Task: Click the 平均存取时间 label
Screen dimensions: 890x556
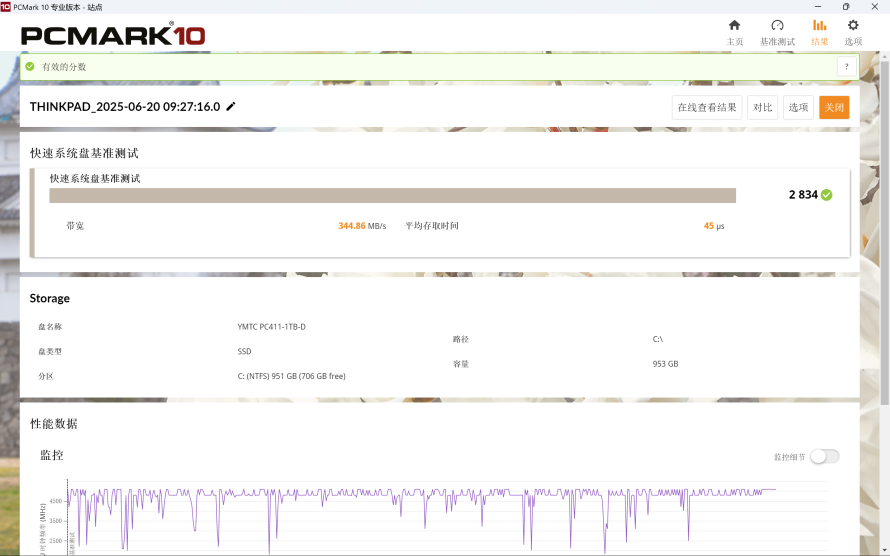Action: click(x=431, y=226)
